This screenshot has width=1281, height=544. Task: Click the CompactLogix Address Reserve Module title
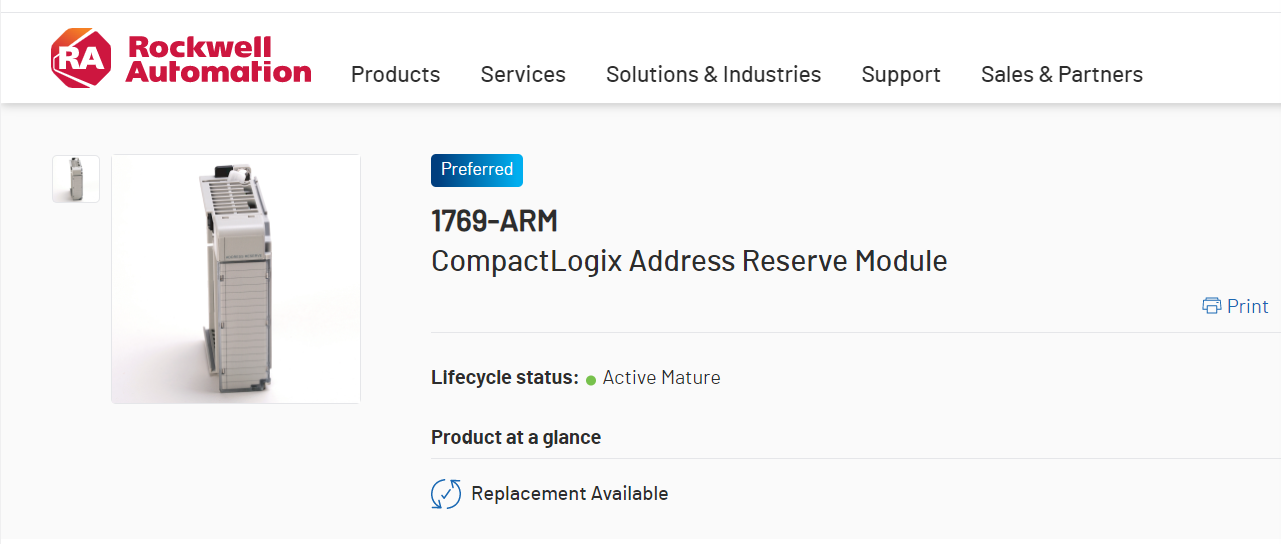pyautogui.click(x=689, y=261)
